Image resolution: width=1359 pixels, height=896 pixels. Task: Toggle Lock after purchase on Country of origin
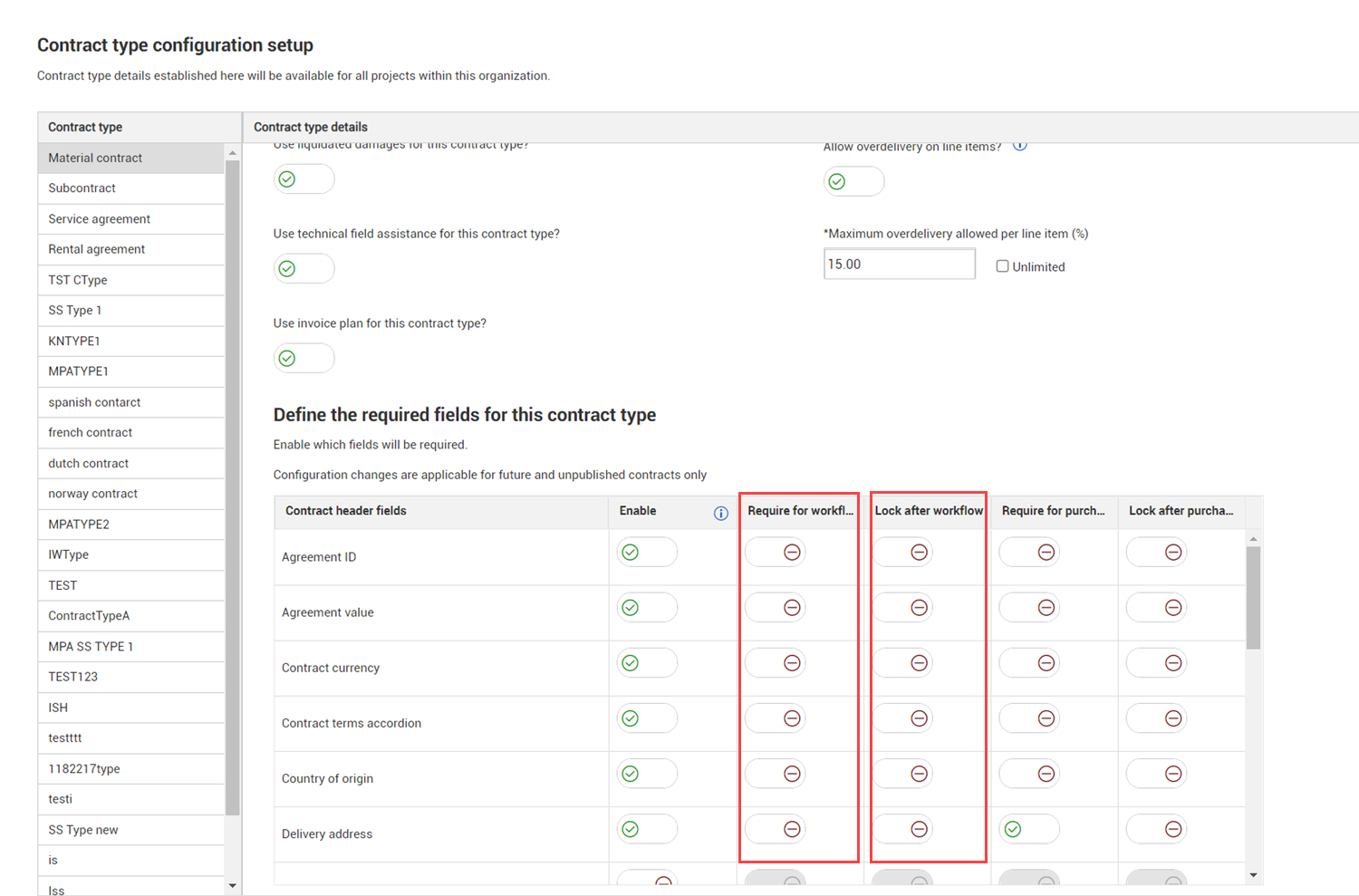click(x=1156, y=773)
